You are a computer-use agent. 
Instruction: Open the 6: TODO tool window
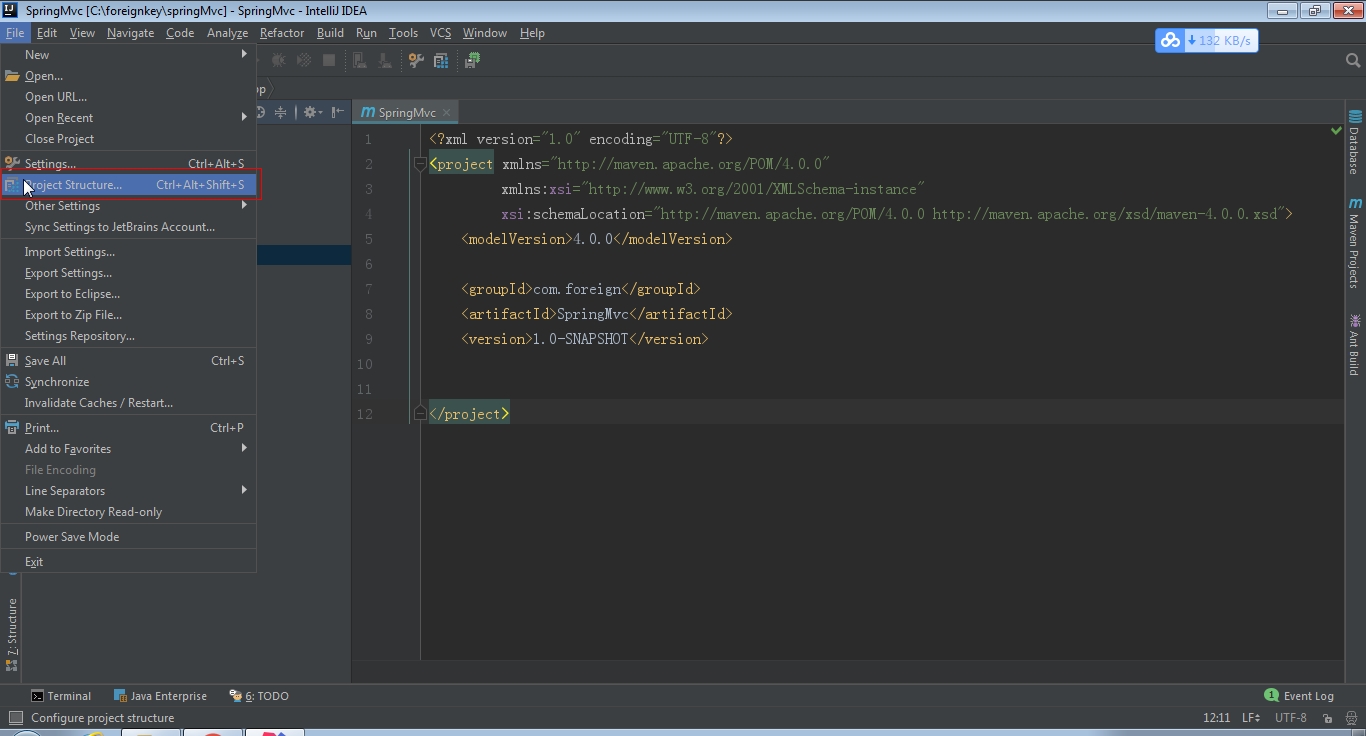(259, 696)
